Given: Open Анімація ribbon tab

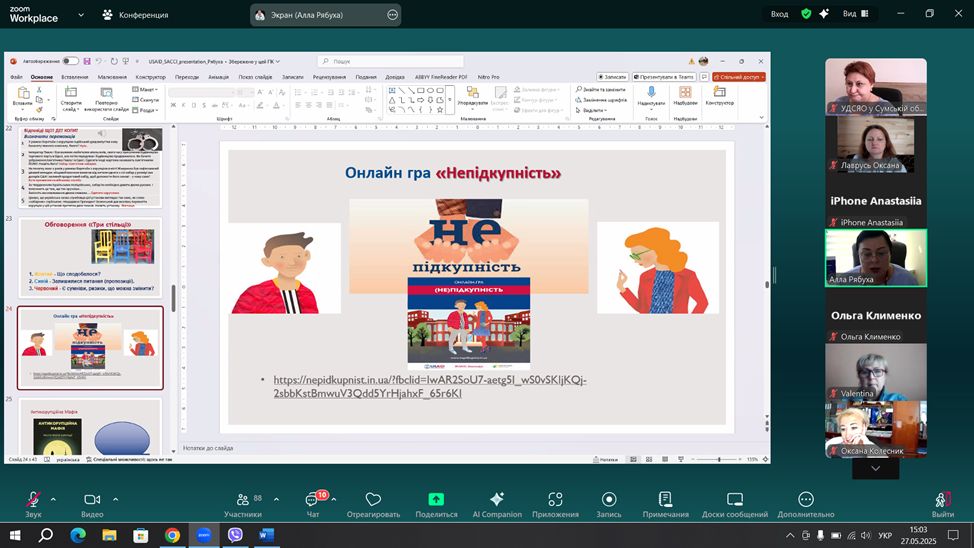Looking at the screenshot, I should tap(218, 77).
